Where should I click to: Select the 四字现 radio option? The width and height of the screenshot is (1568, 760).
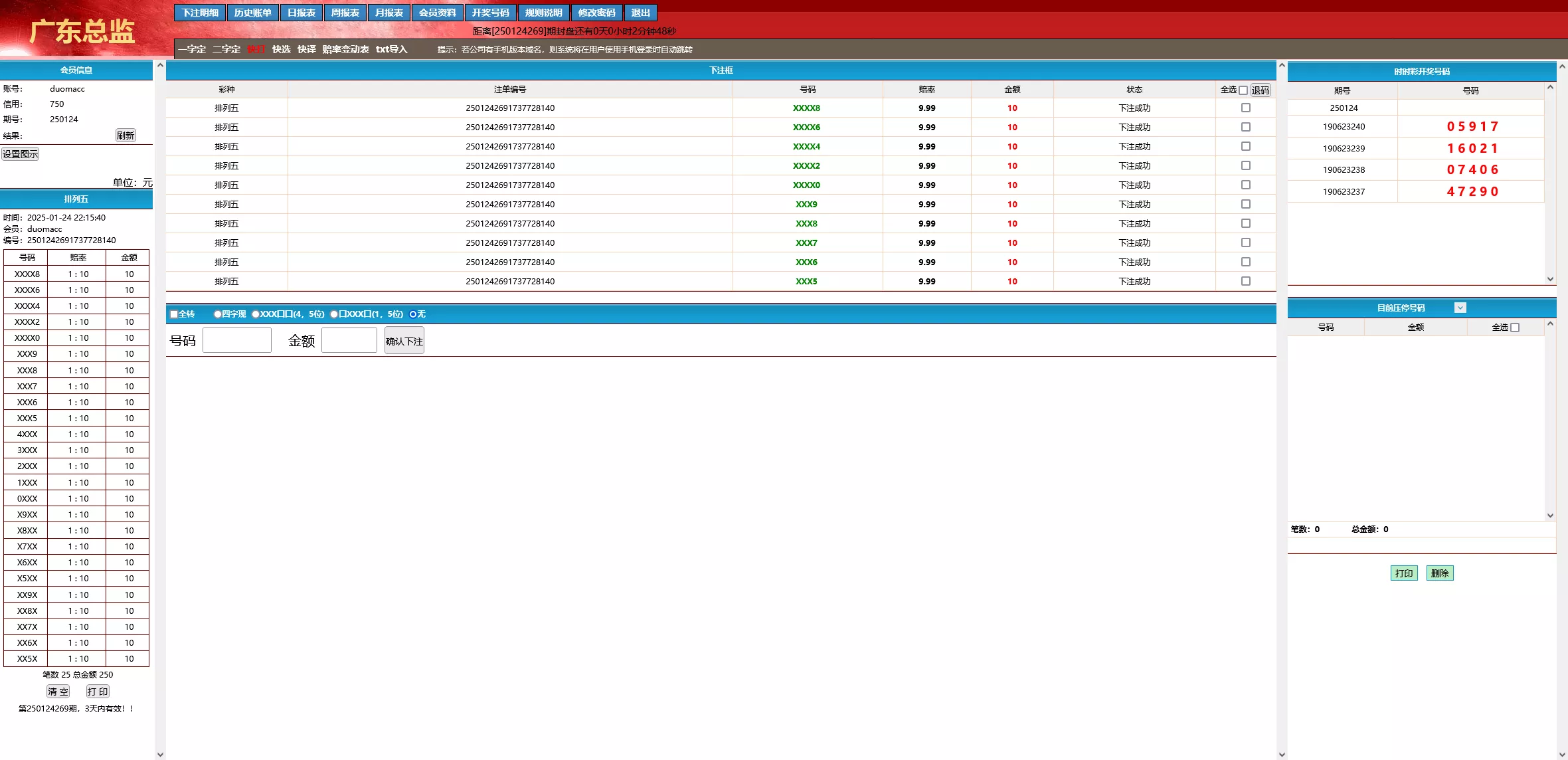point(217,314)
